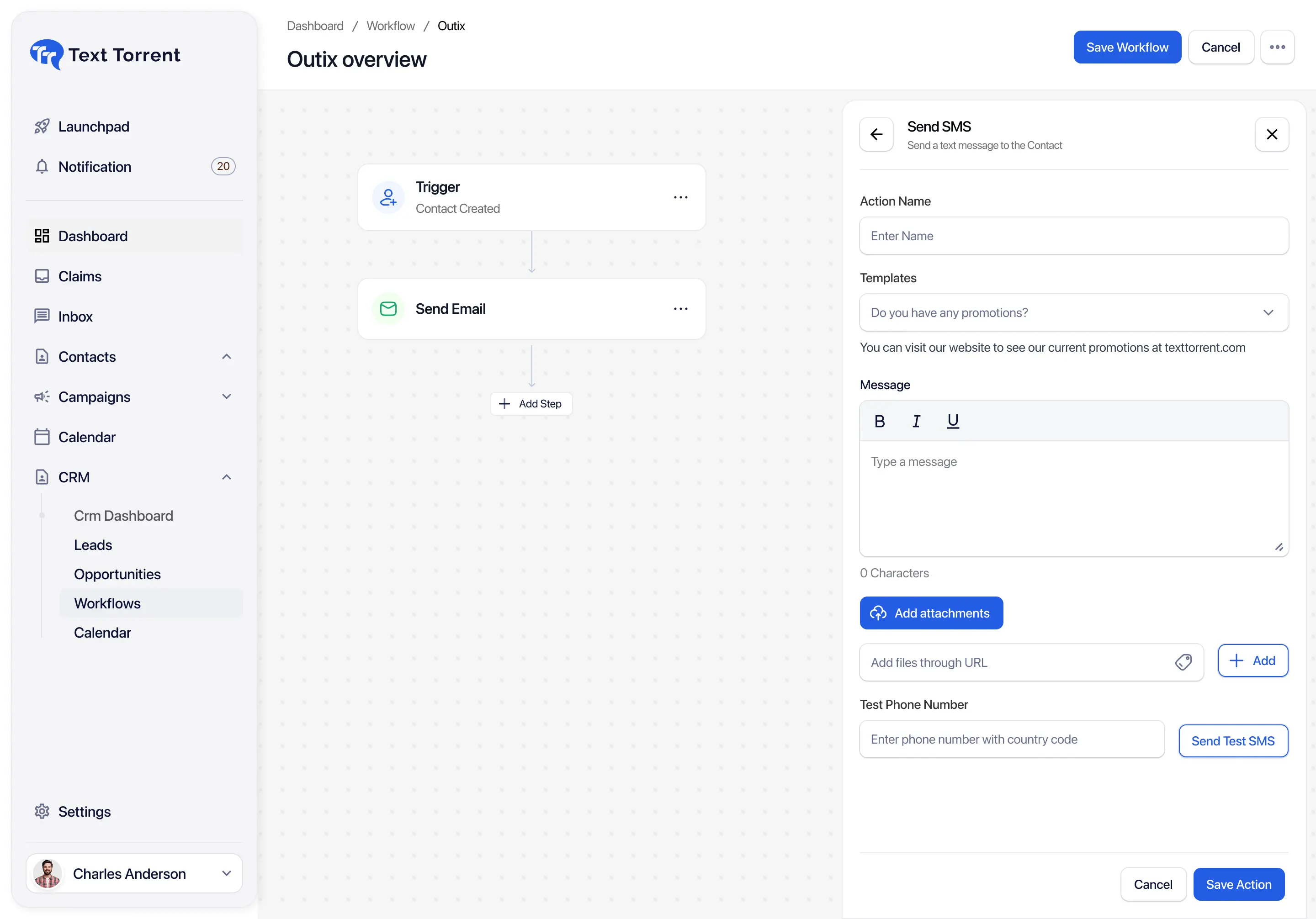Click the Claims tray icon
This screenshot has height=919, width=1316.
[x=42, y=276]
